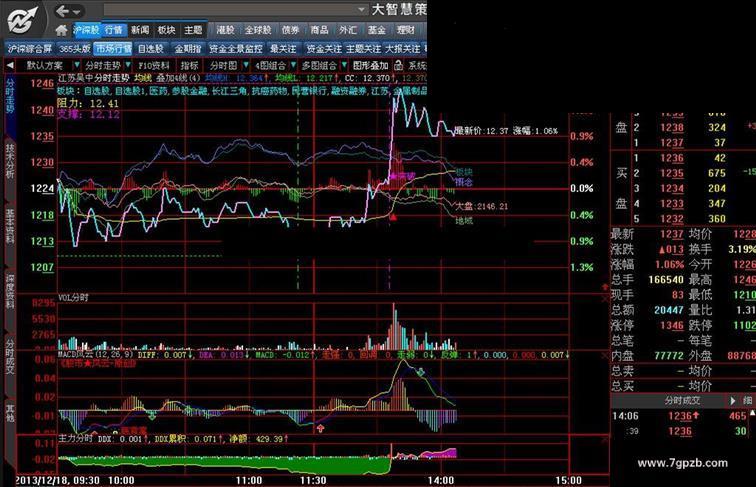756x487 pixels.
Task: Close the 主力分时 sub-panel with x
Action: point(605,441)
